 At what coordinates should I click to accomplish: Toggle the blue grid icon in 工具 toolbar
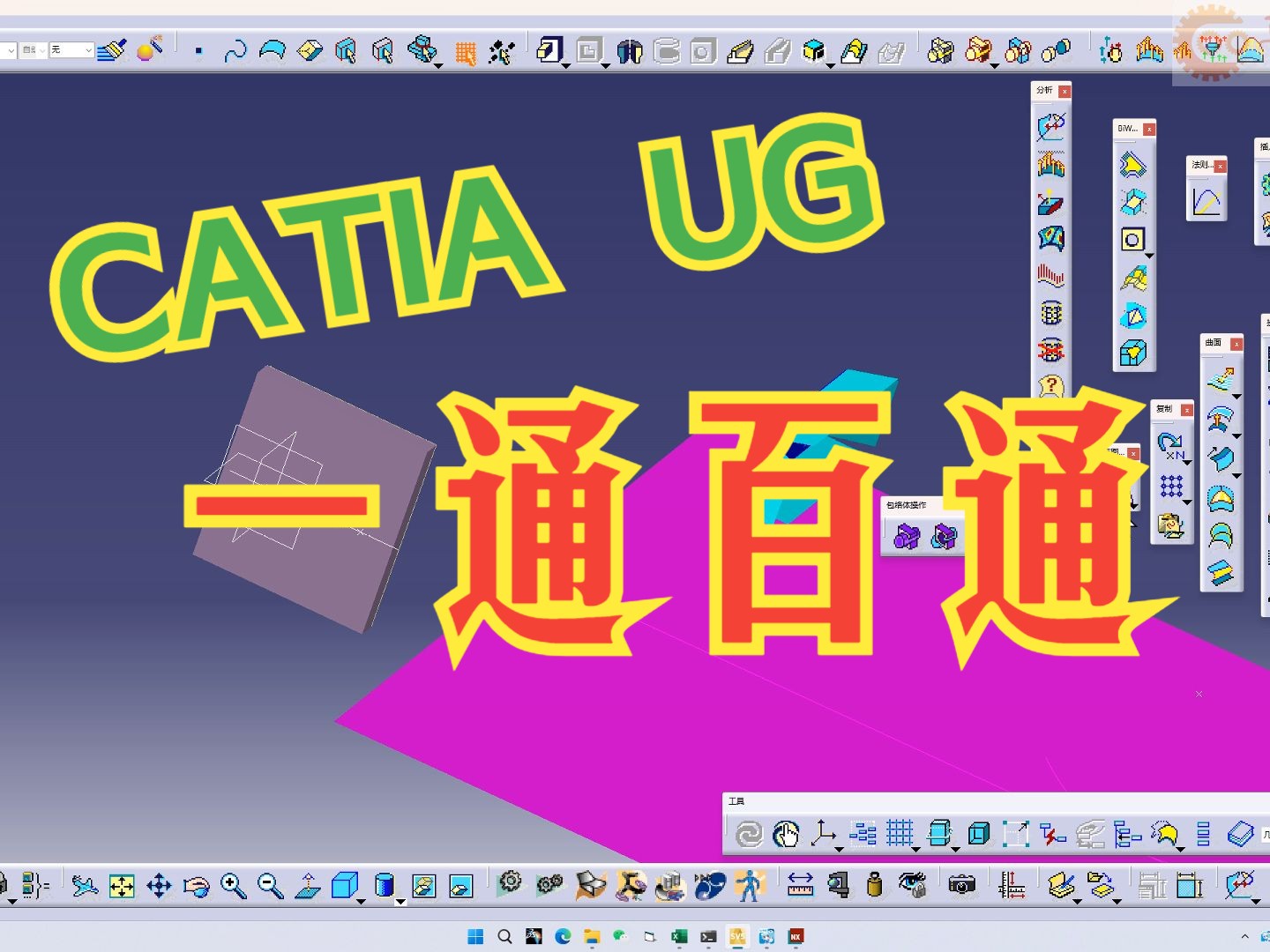point(899,832)
